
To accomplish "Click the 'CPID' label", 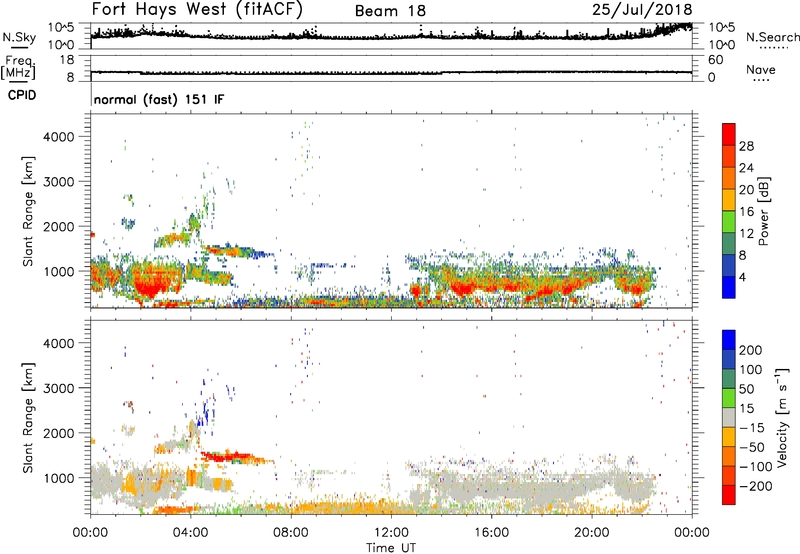I will coord(22,95).
